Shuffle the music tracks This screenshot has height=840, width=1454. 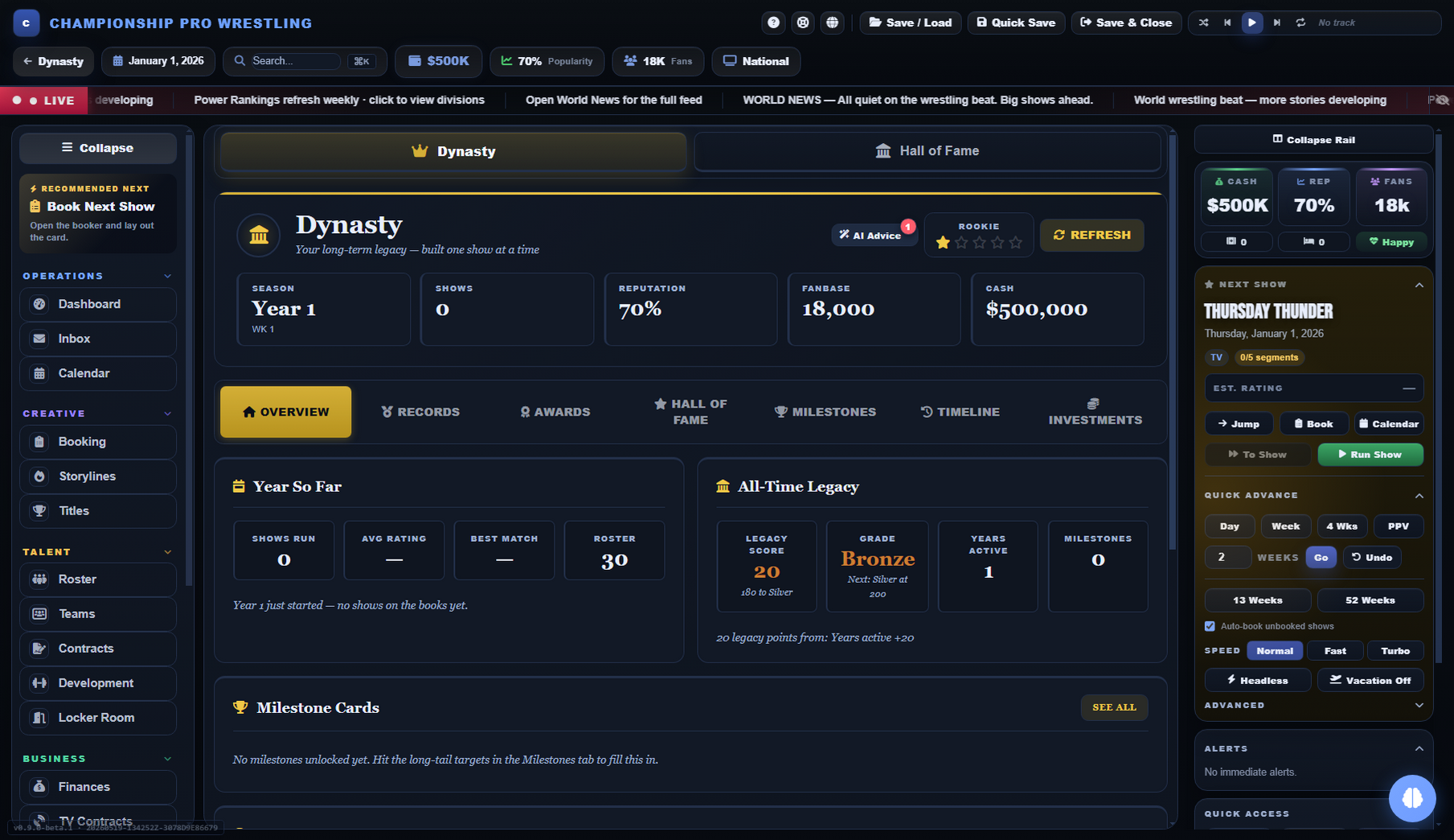click(x=1203, y=23)
